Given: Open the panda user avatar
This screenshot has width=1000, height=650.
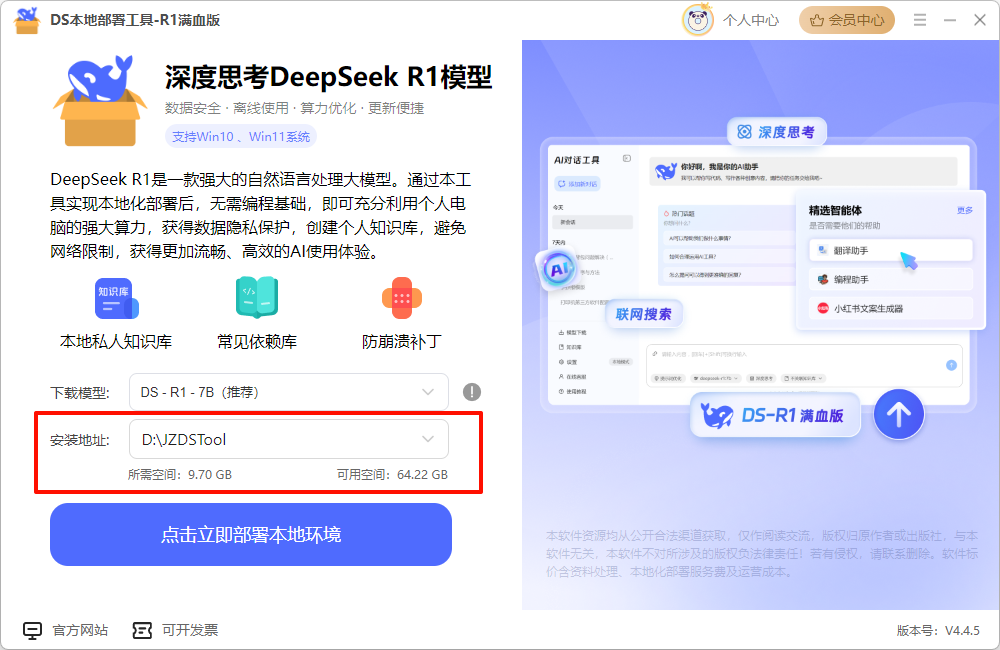Looking at the screenshot, I should pos(698,20).
